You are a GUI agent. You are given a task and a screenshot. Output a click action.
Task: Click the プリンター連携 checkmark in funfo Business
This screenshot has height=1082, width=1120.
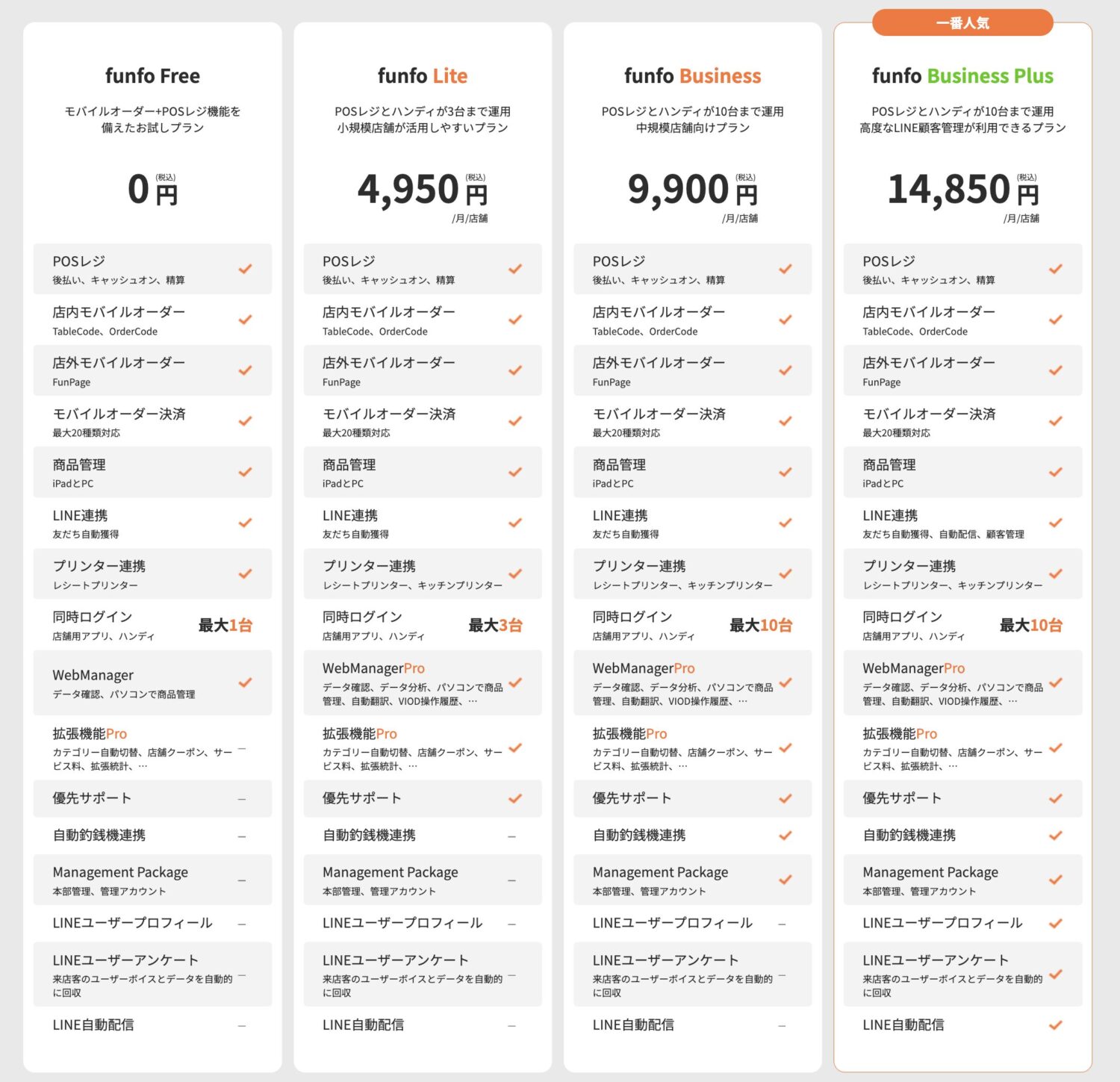point(785,573)
